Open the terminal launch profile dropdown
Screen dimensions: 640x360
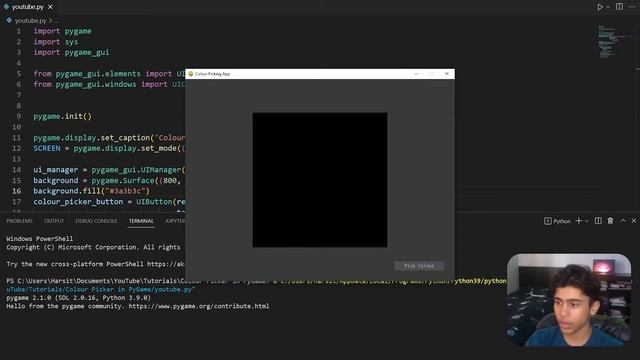click(x=587, y=221)
